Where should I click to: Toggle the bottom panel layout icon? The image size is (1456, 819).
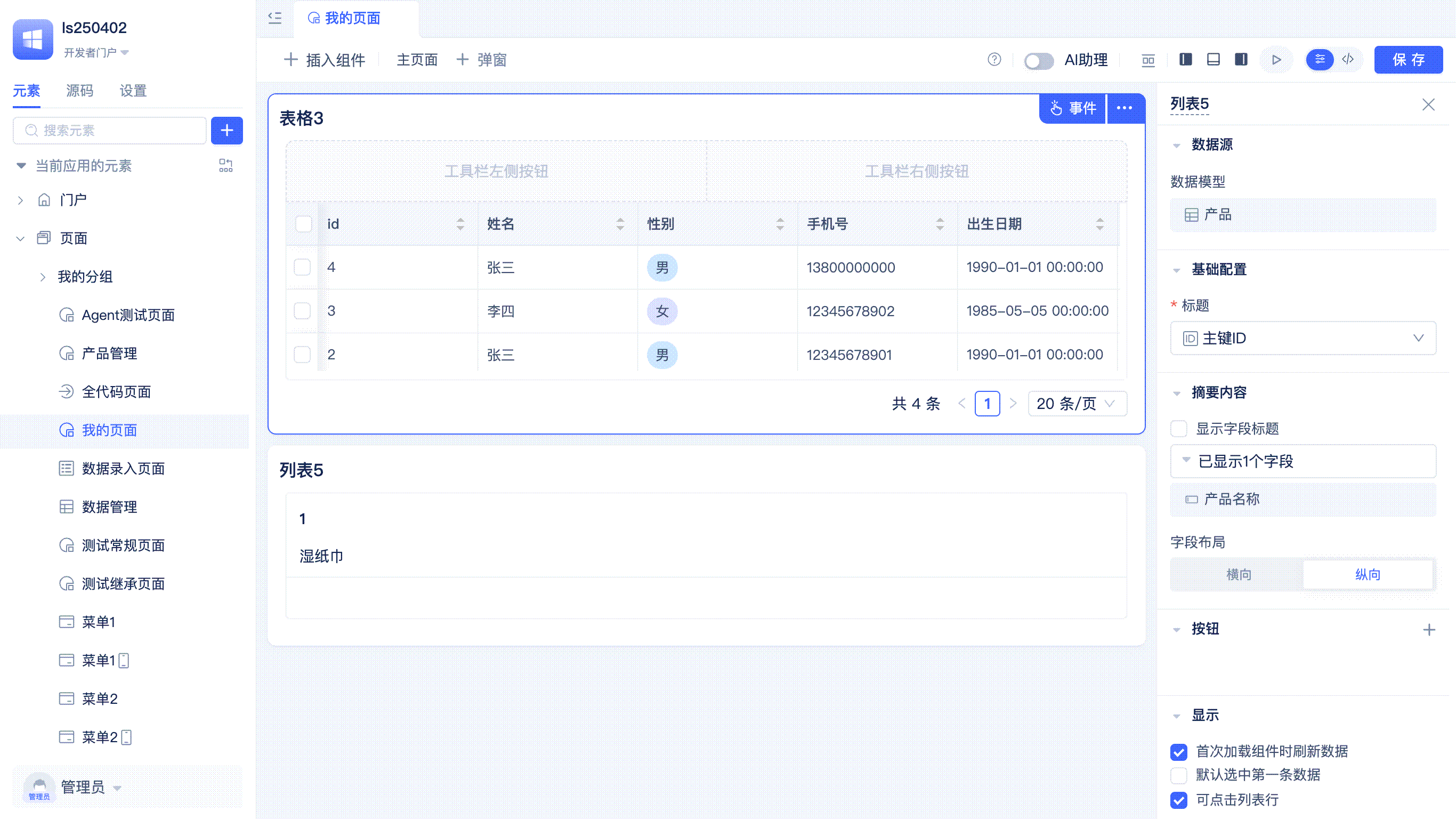tap(1213, 59)
